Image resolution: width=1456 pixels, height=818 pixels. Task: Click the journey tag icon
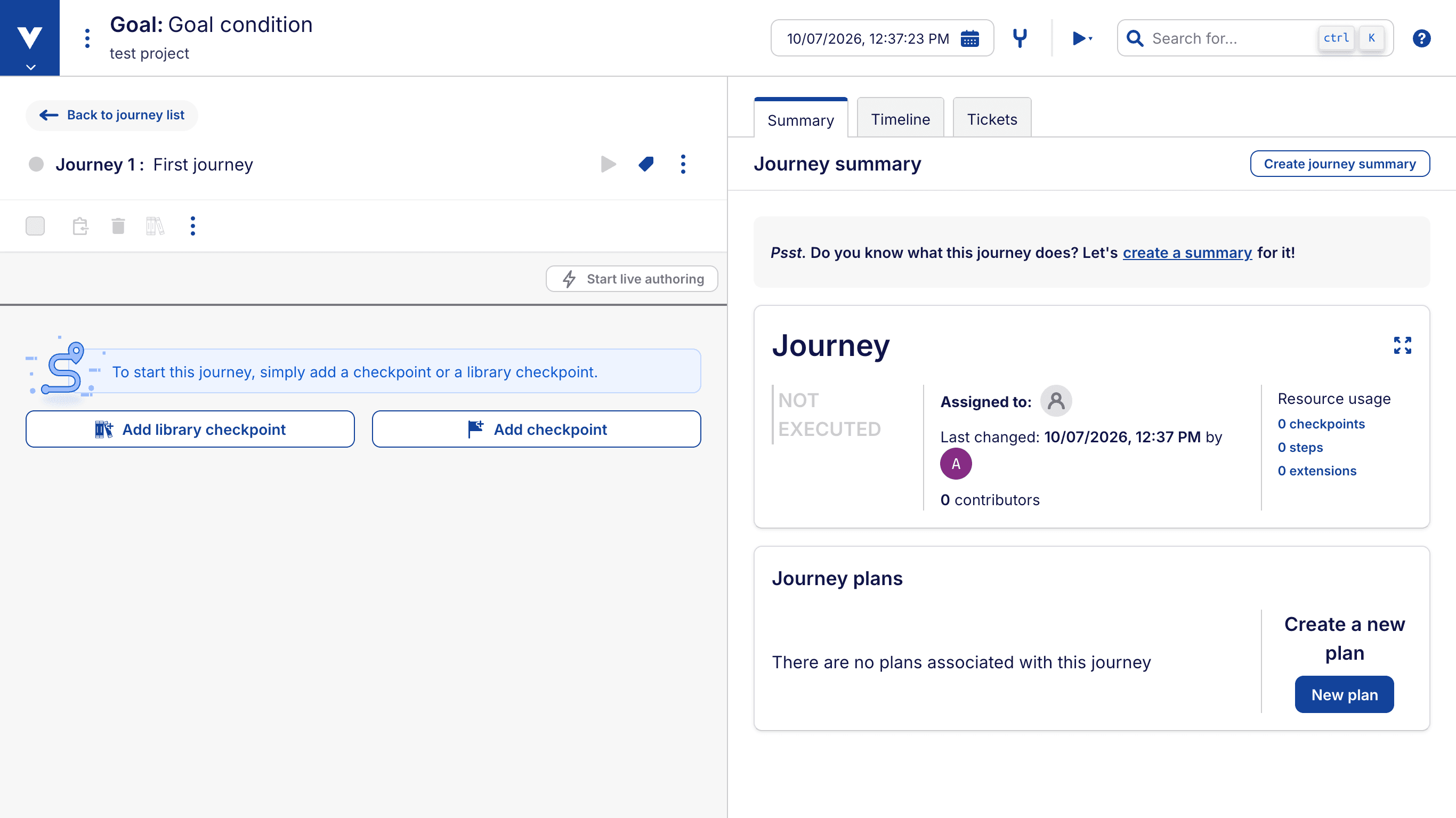pos(645,165)
